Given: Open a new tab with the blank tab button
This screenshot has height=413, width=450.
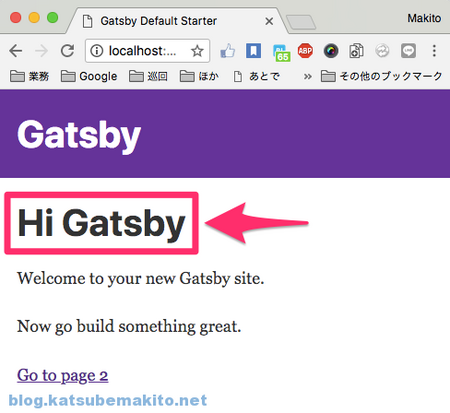Looking at the screenshot, I should (301, 22).
